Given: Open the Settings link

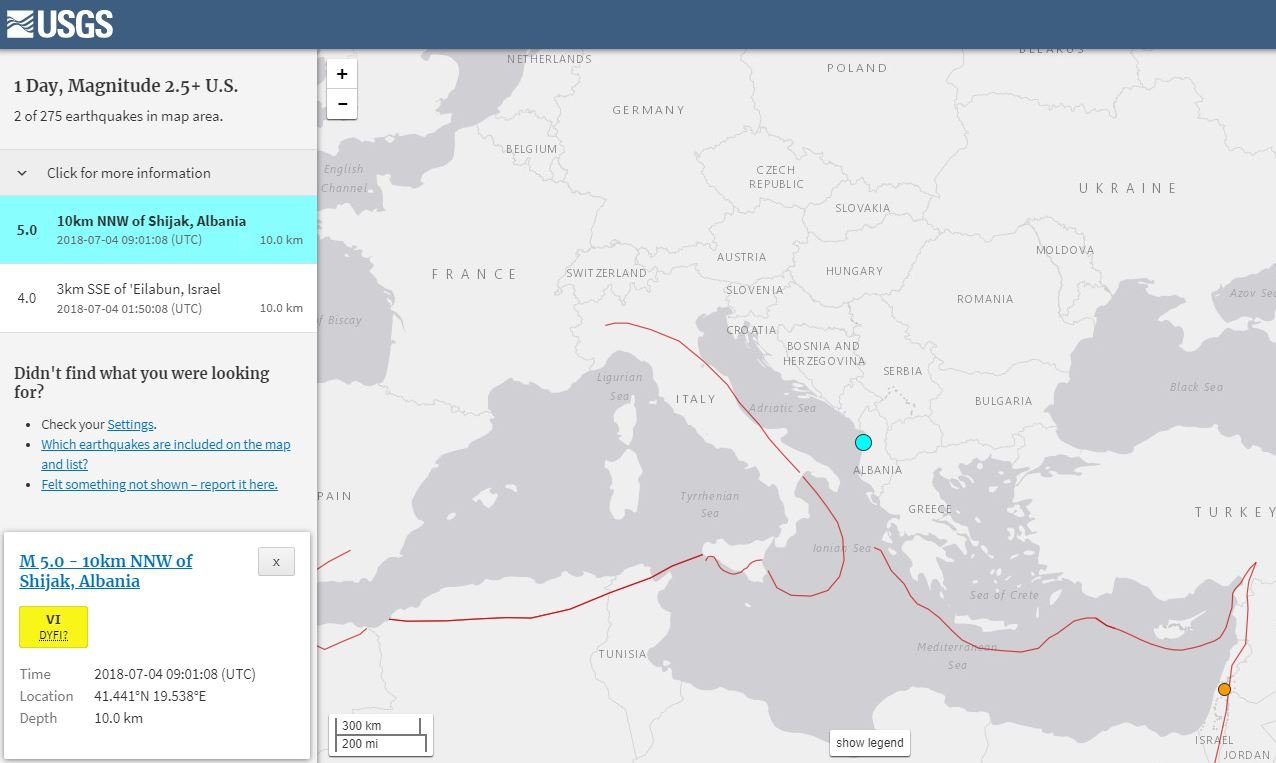Looking at the screenshot, I should pos(131,424).
